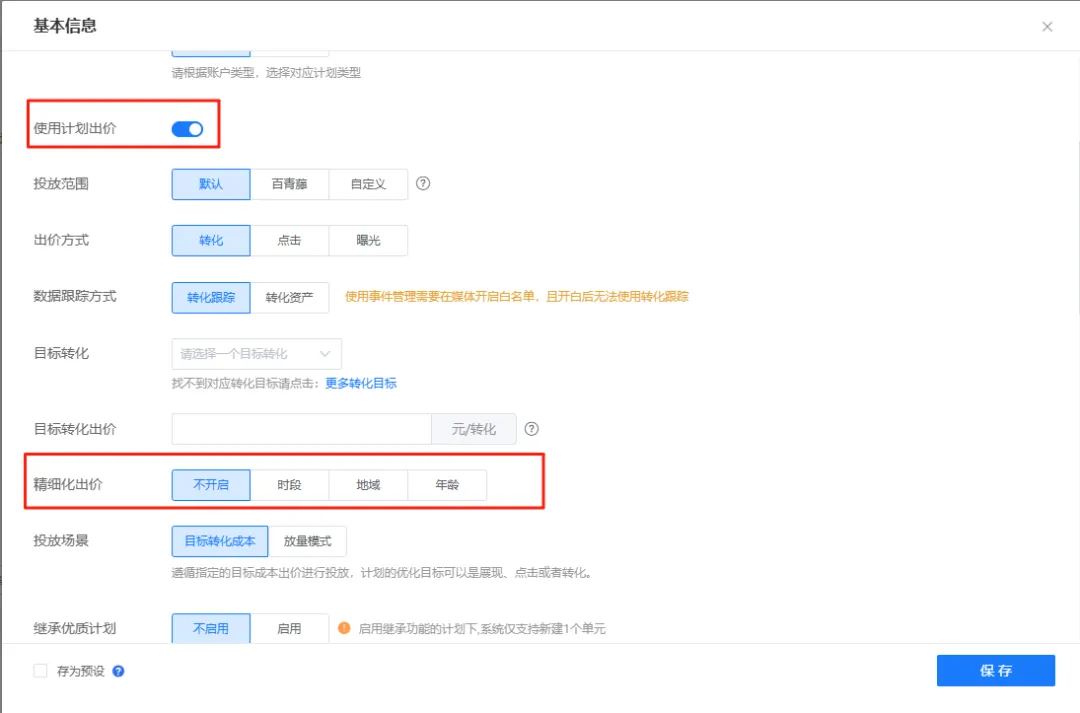Toggle the 使用计划出价 switch

click(187, 129)
